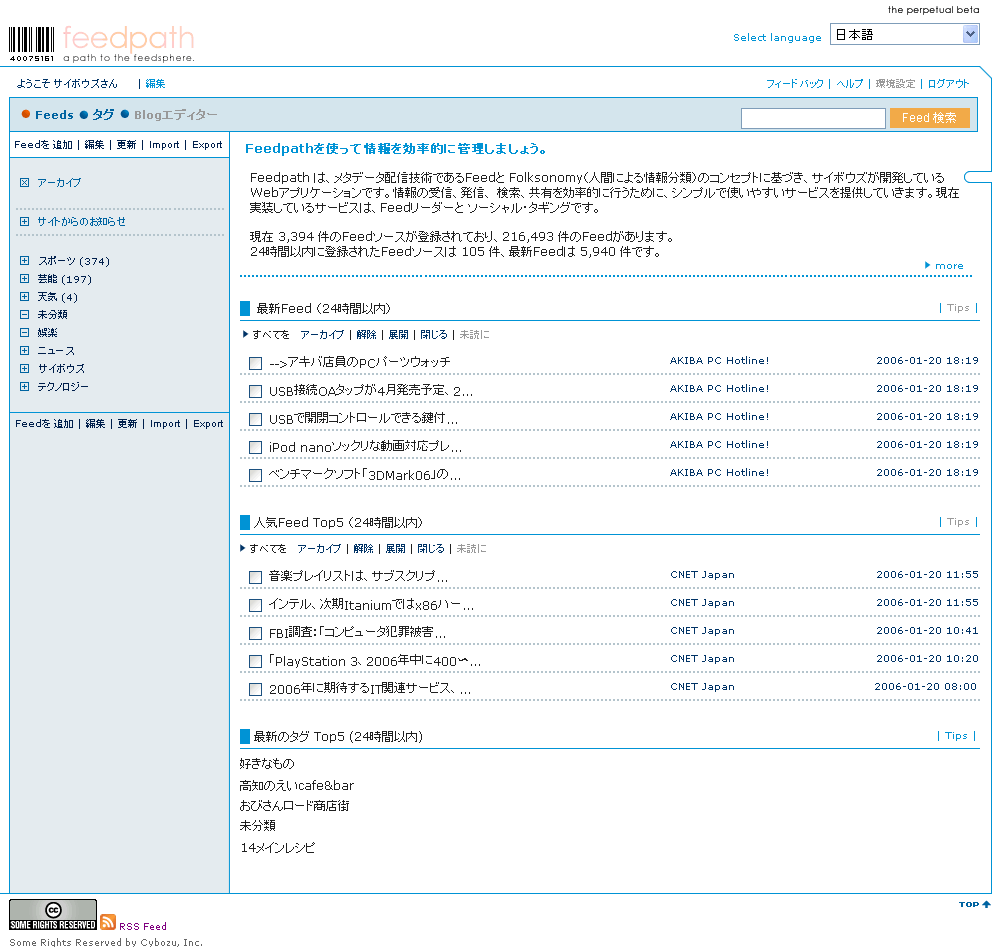This screenshot has height=947, width=1000.
Task: Click the CNET Japan source for FBI調査 row
Action: (x=702, y=631)
